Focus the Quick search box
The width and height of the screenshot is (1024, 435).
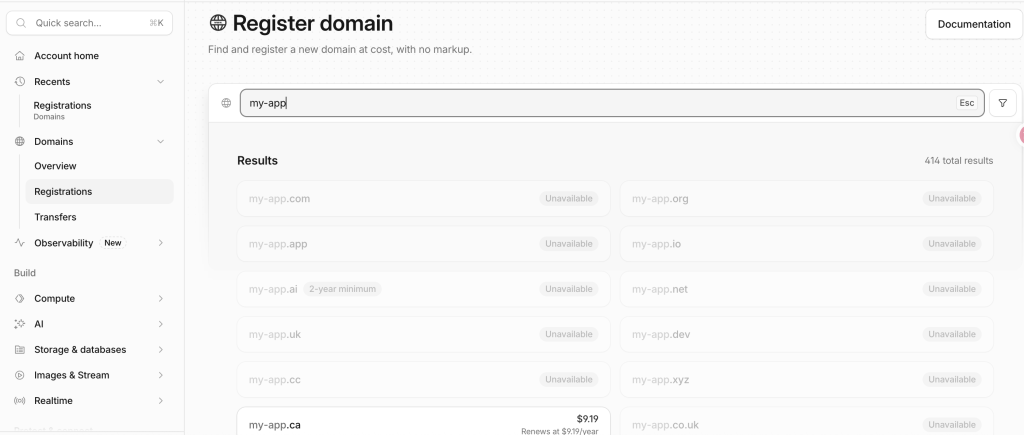coord(89,23)
